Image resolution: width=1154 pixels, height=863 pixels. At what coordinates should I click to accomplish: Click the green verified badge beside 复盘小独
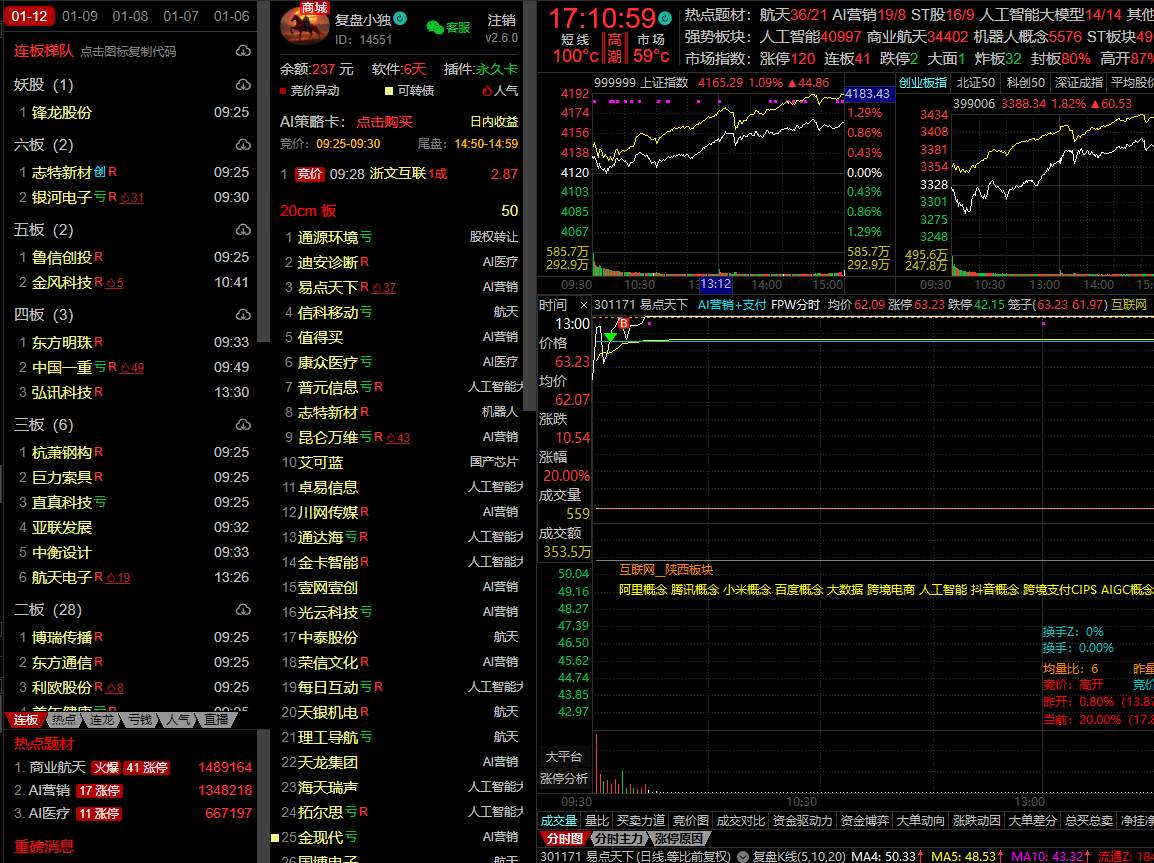400,19
